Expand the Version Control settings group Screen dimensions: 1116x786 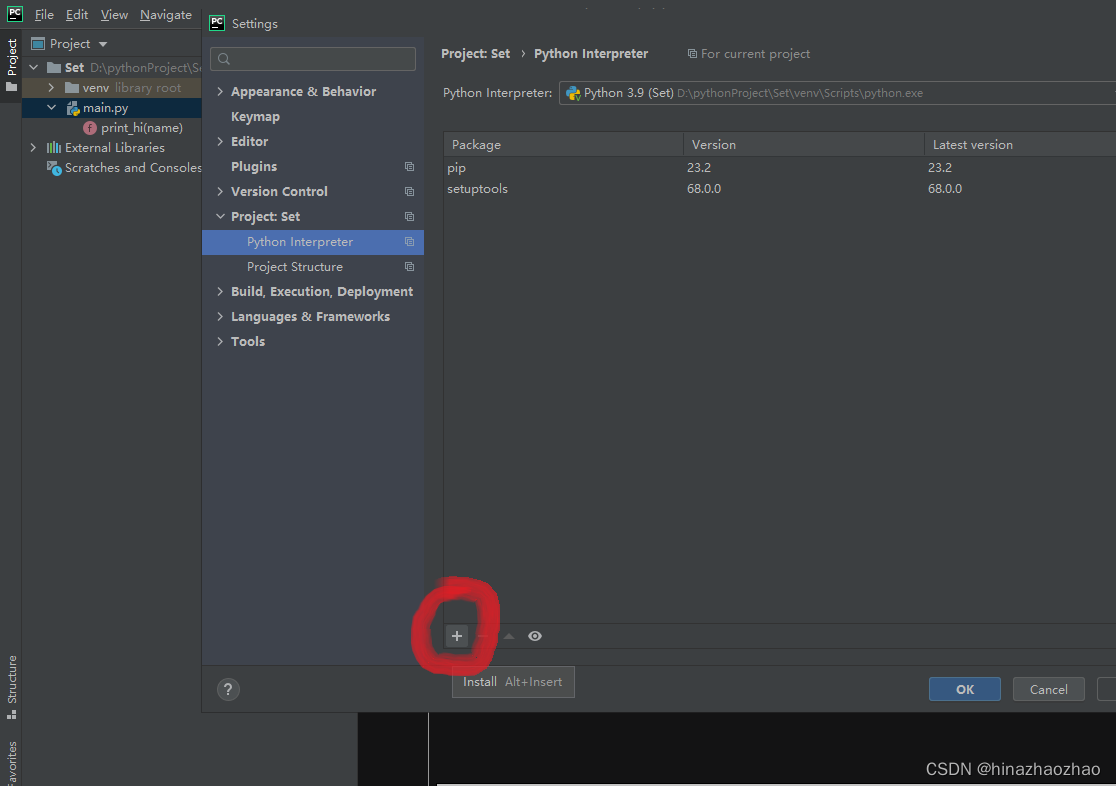pyautogui.click(x=220, y=192)
